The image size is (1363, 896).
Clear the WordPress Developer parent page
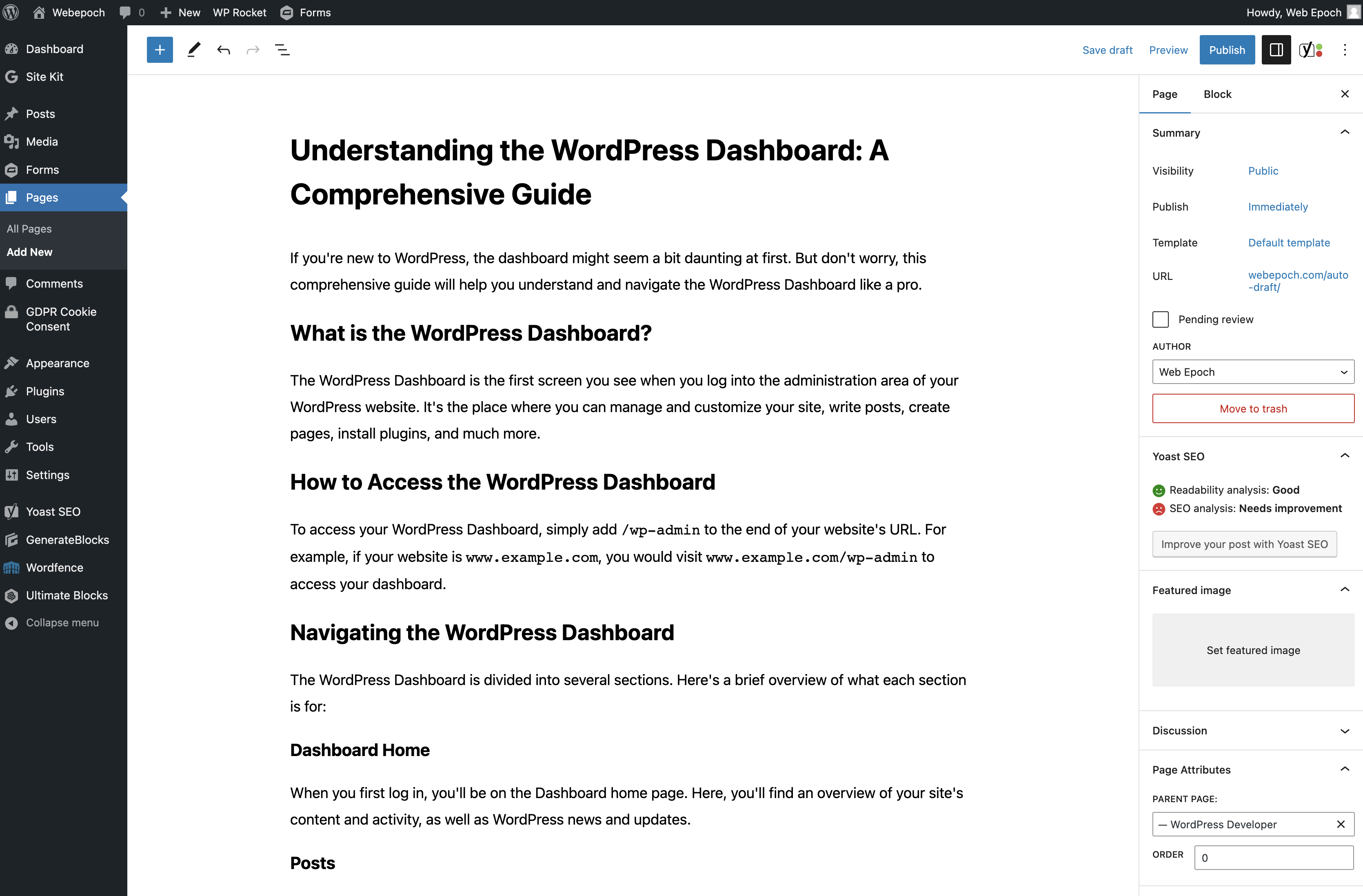1341,824
